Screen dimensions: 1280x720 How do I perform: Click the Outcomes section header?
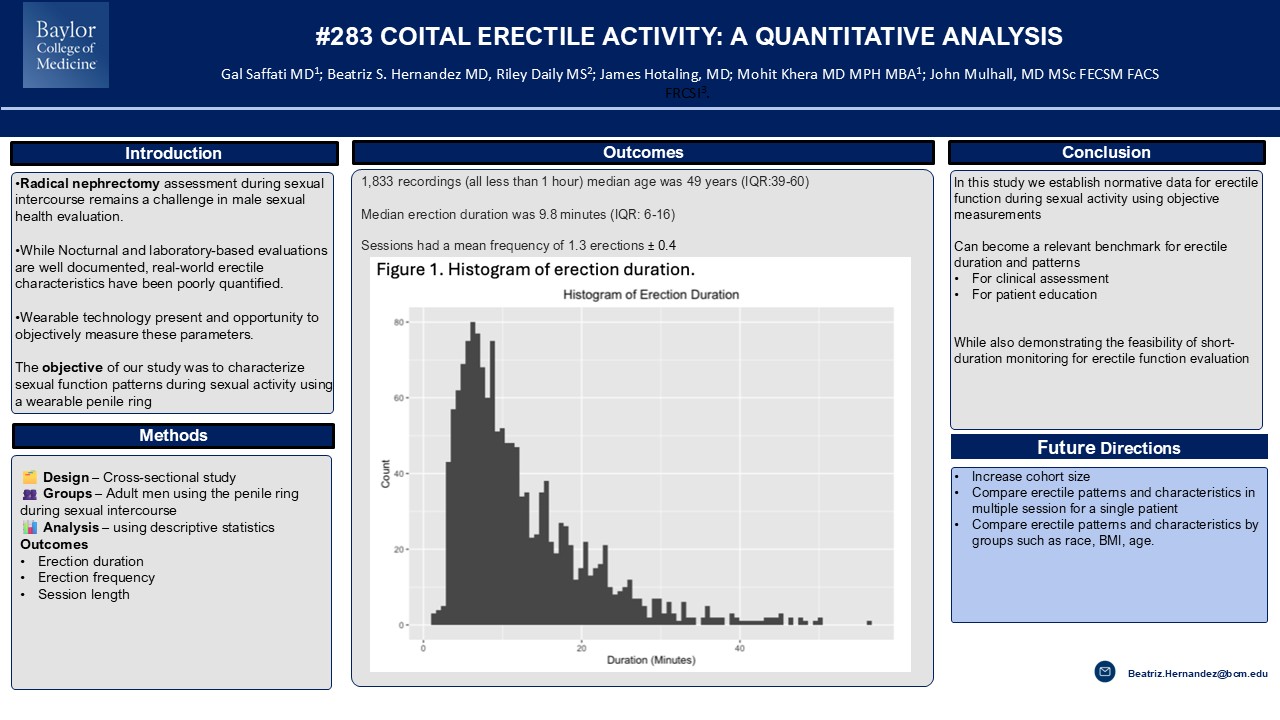pos(643,152)
